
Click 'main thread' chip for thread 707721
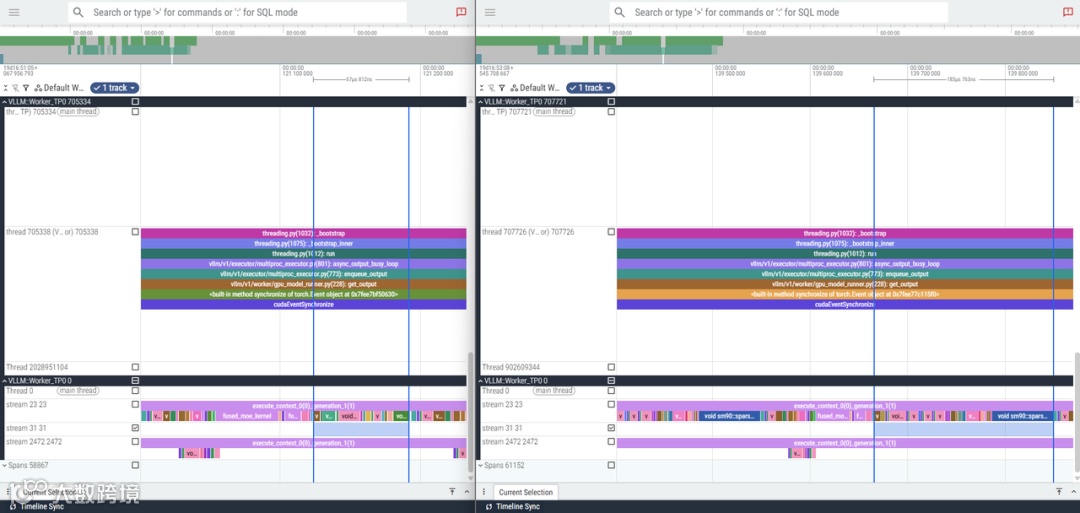(554, 112)
